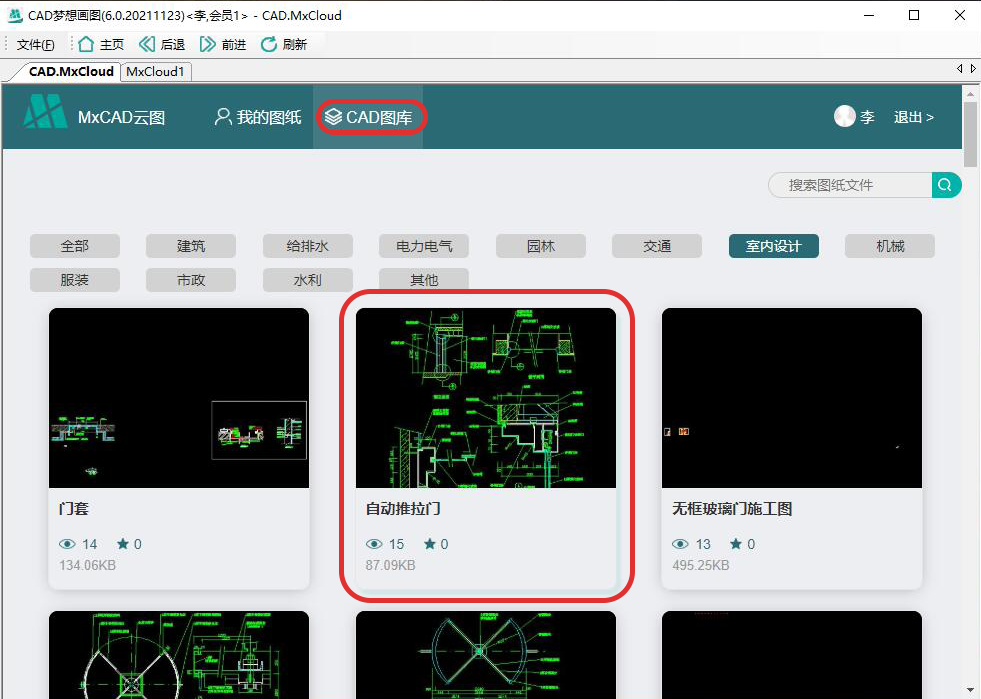The height and width of the screenshot is (699, 981).
Task: Select the 建筑 category filter
Action: [191, 246]
